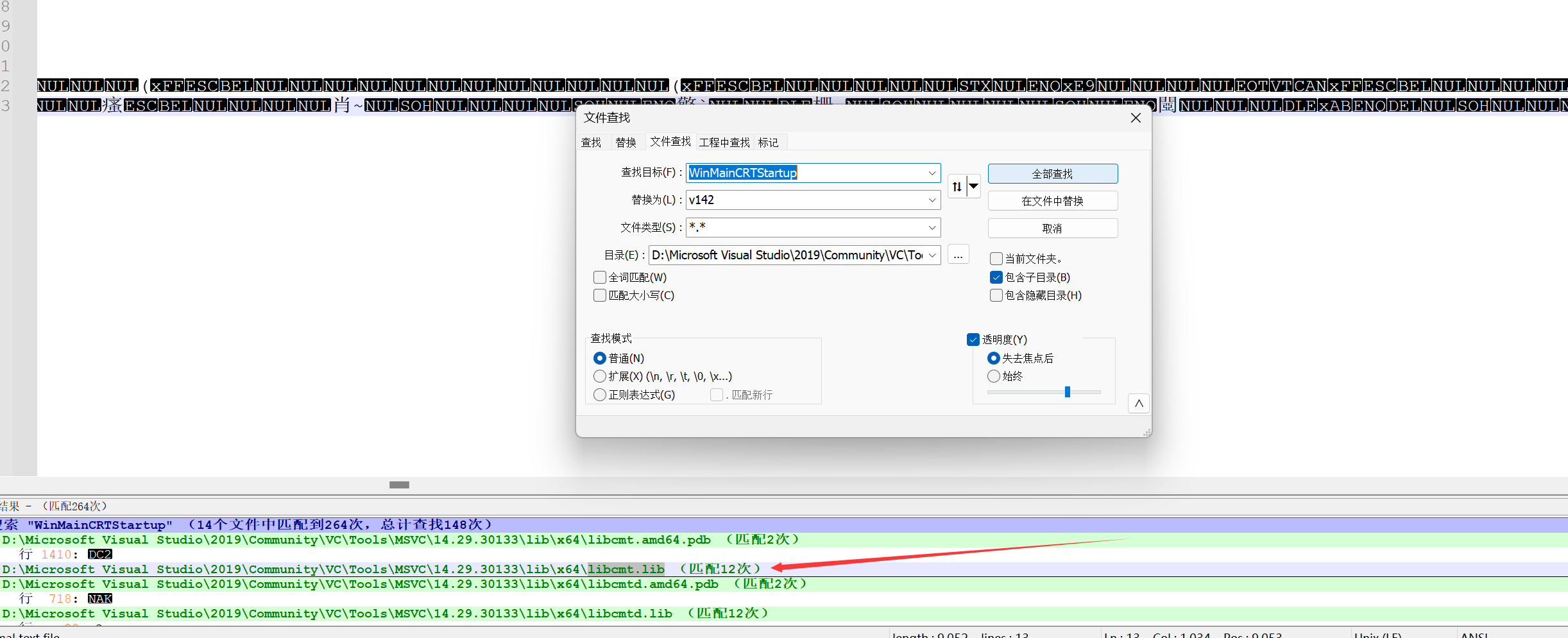1568x638 pixels.
Task: Click the 在文件中替换 button
Action: point(1052,201)
